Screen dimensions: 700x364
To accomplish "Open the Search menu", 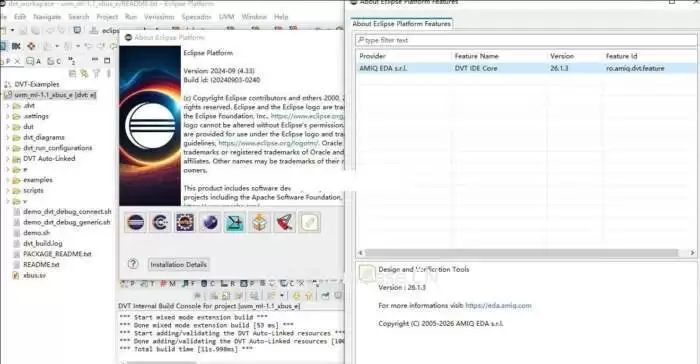I will coord(79,17).
